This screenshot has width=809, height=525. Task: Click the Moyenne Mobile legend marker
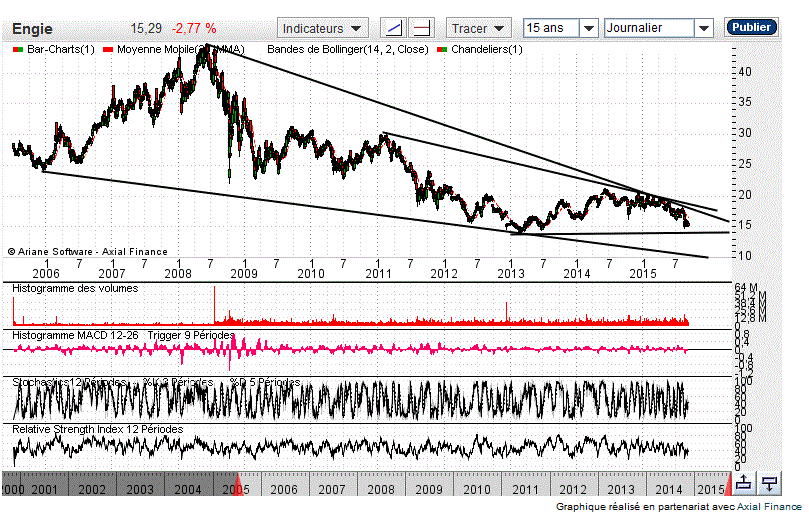[x=109, y=49]
